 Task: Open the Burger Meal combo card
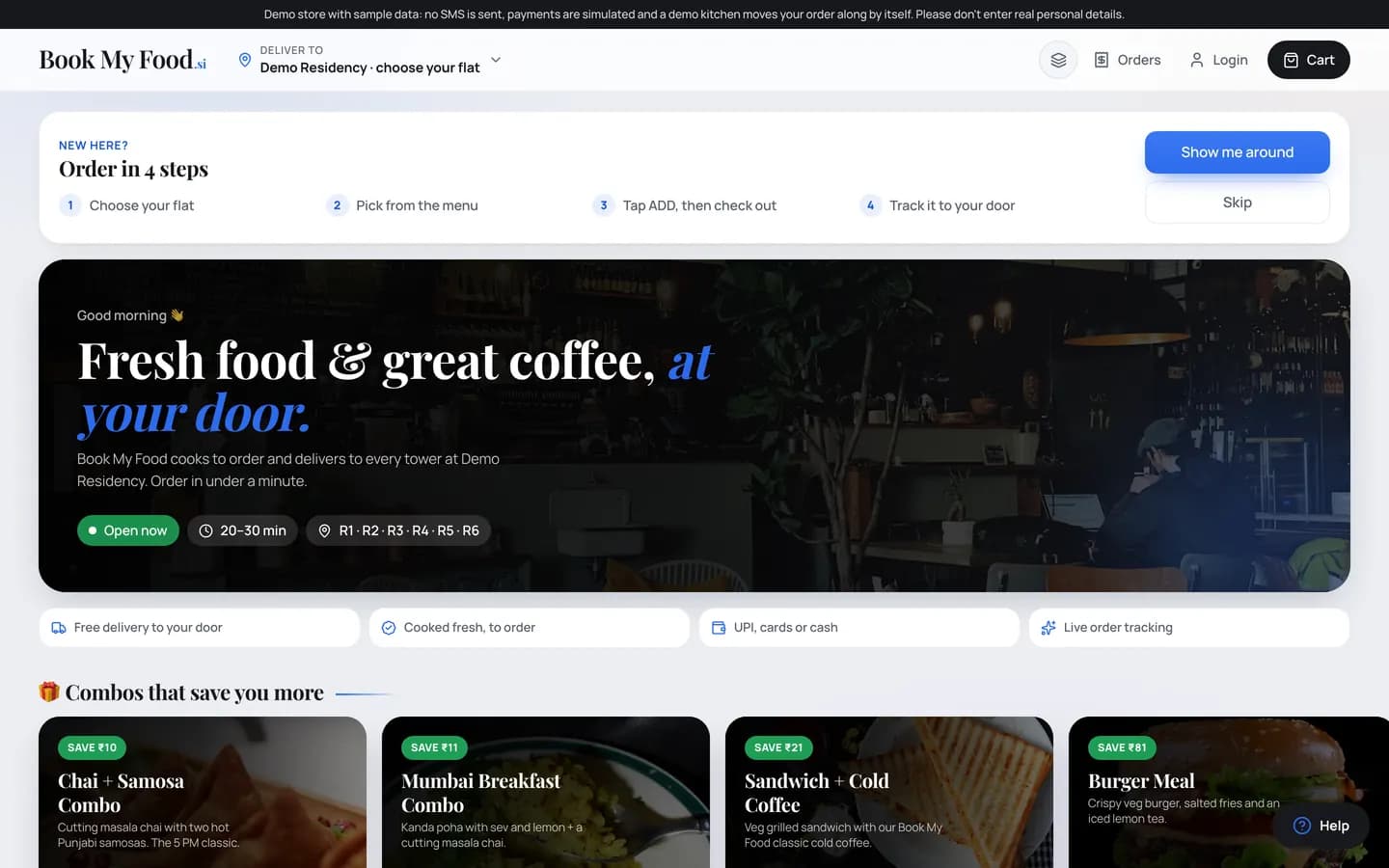click(1229, 792)
